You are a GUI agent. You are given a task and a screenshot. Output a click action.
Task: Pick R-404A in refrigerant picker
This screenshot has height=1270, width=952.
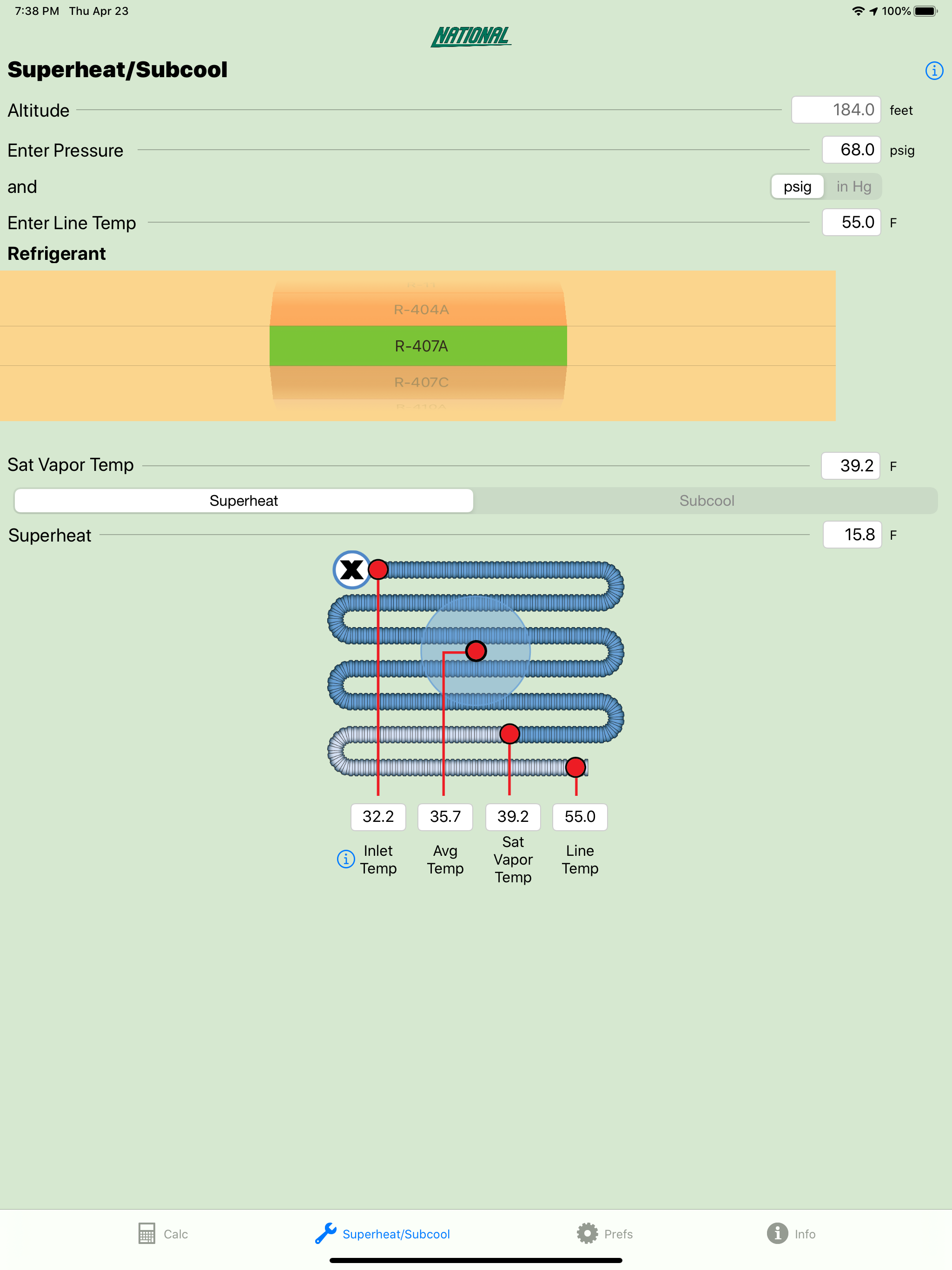tap(421, 310)
